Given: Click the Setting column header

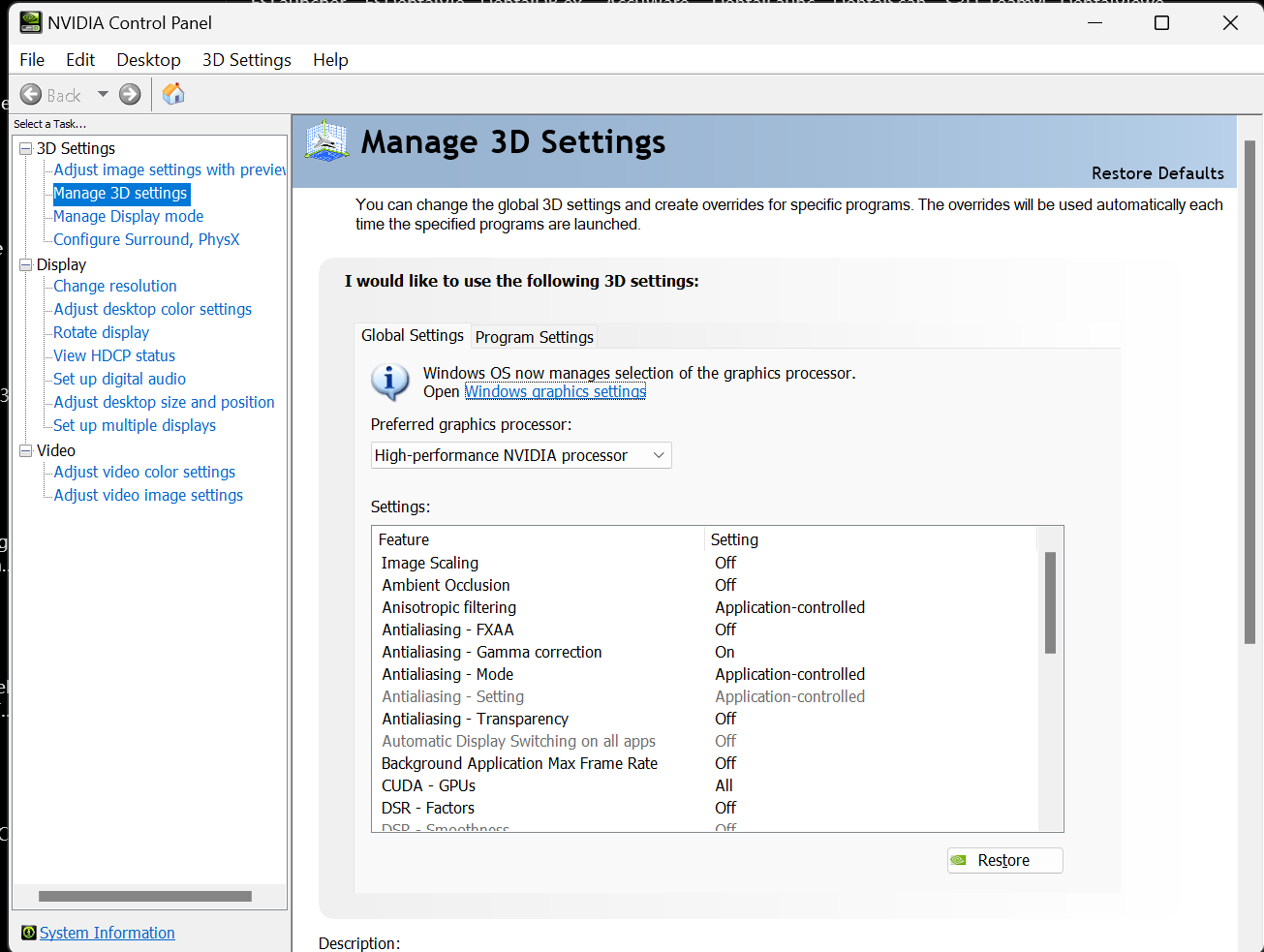Looking at the screenshot, I should 871,539.
